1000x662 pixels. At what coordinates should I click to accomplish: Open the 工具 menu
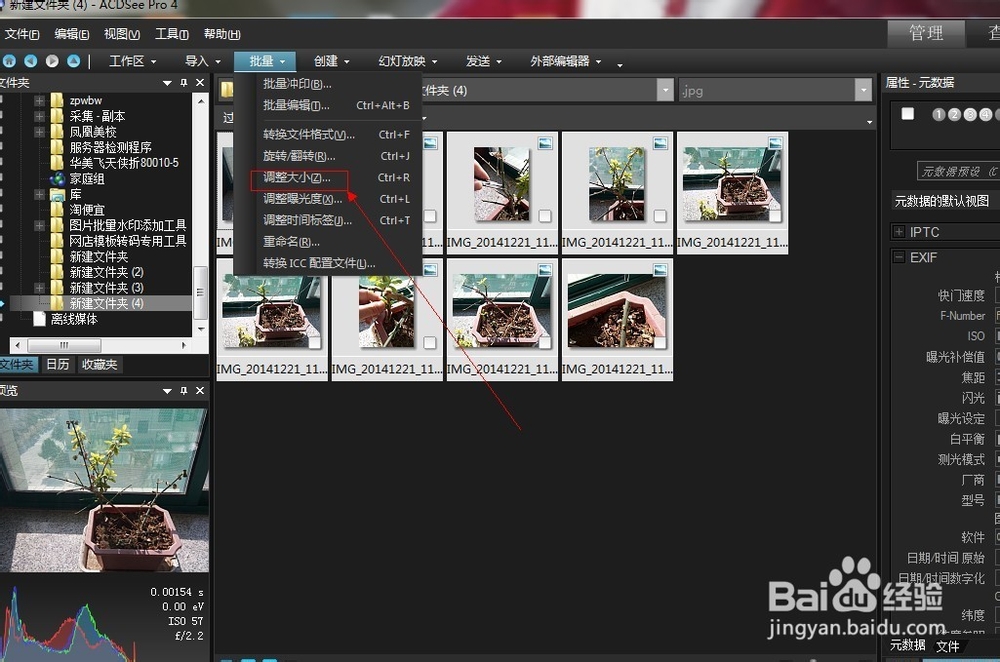click(172, 34)
